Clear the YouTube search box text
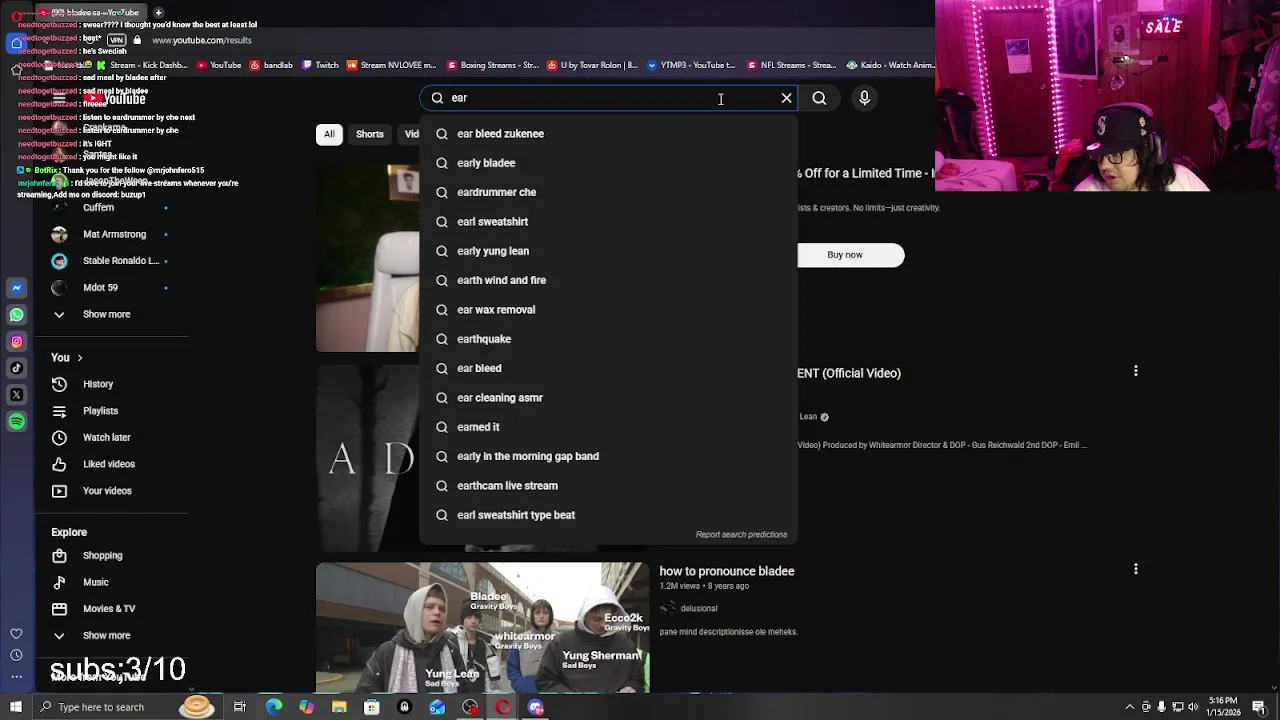Viewport: 1280px width, 720px height. click(x=786, y=98)
